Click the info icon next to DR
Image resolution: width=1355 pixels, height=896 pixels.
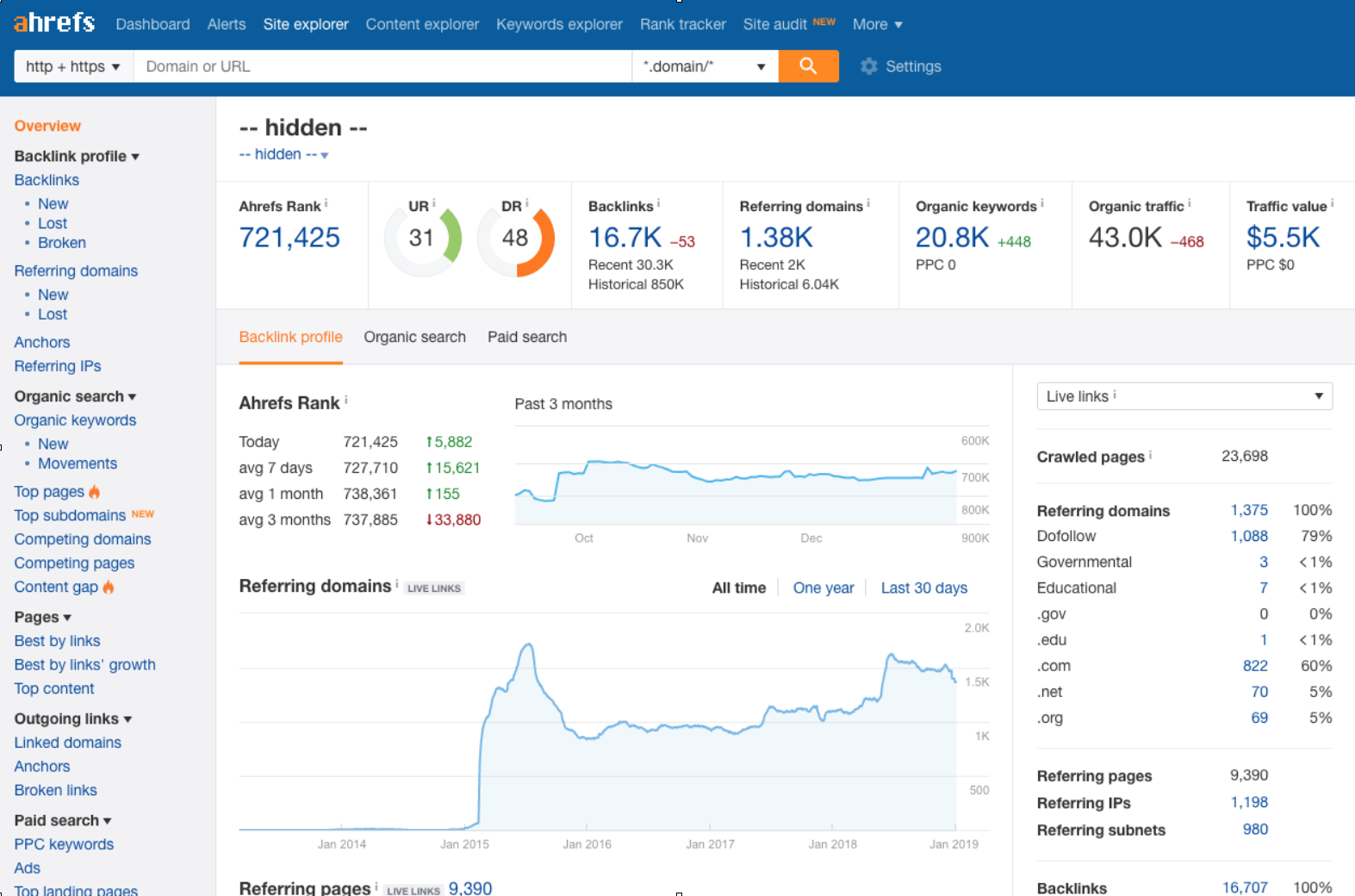click(526, 203)
